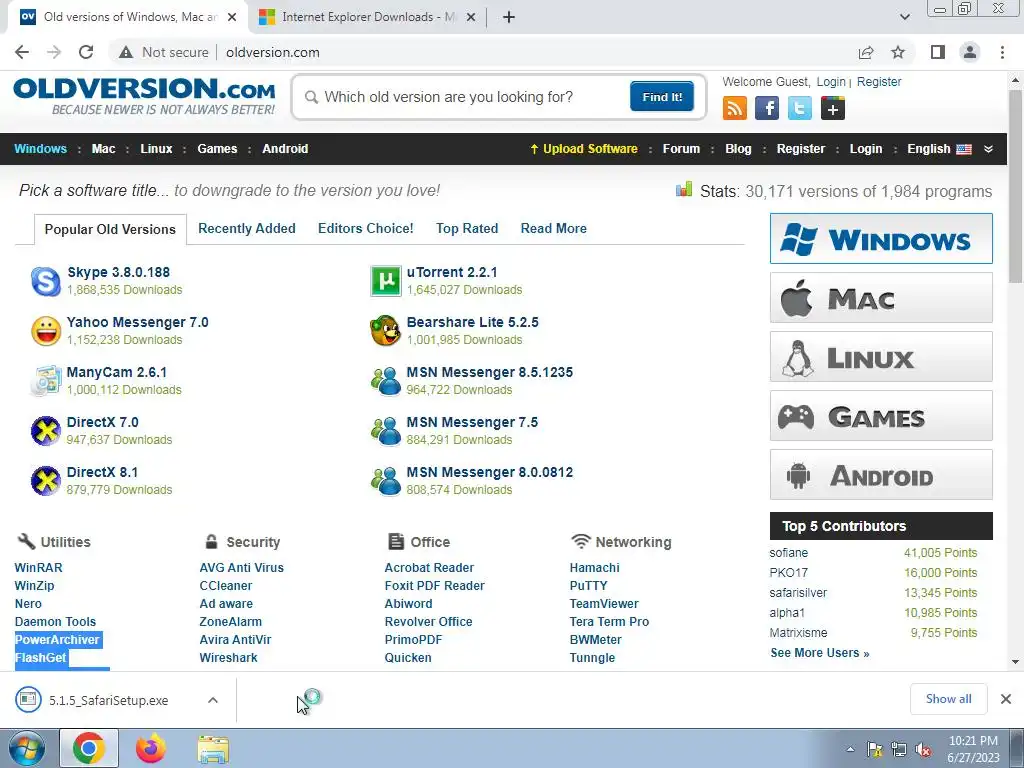Toggle the browser side panel icon

click(x=938, y=52)
